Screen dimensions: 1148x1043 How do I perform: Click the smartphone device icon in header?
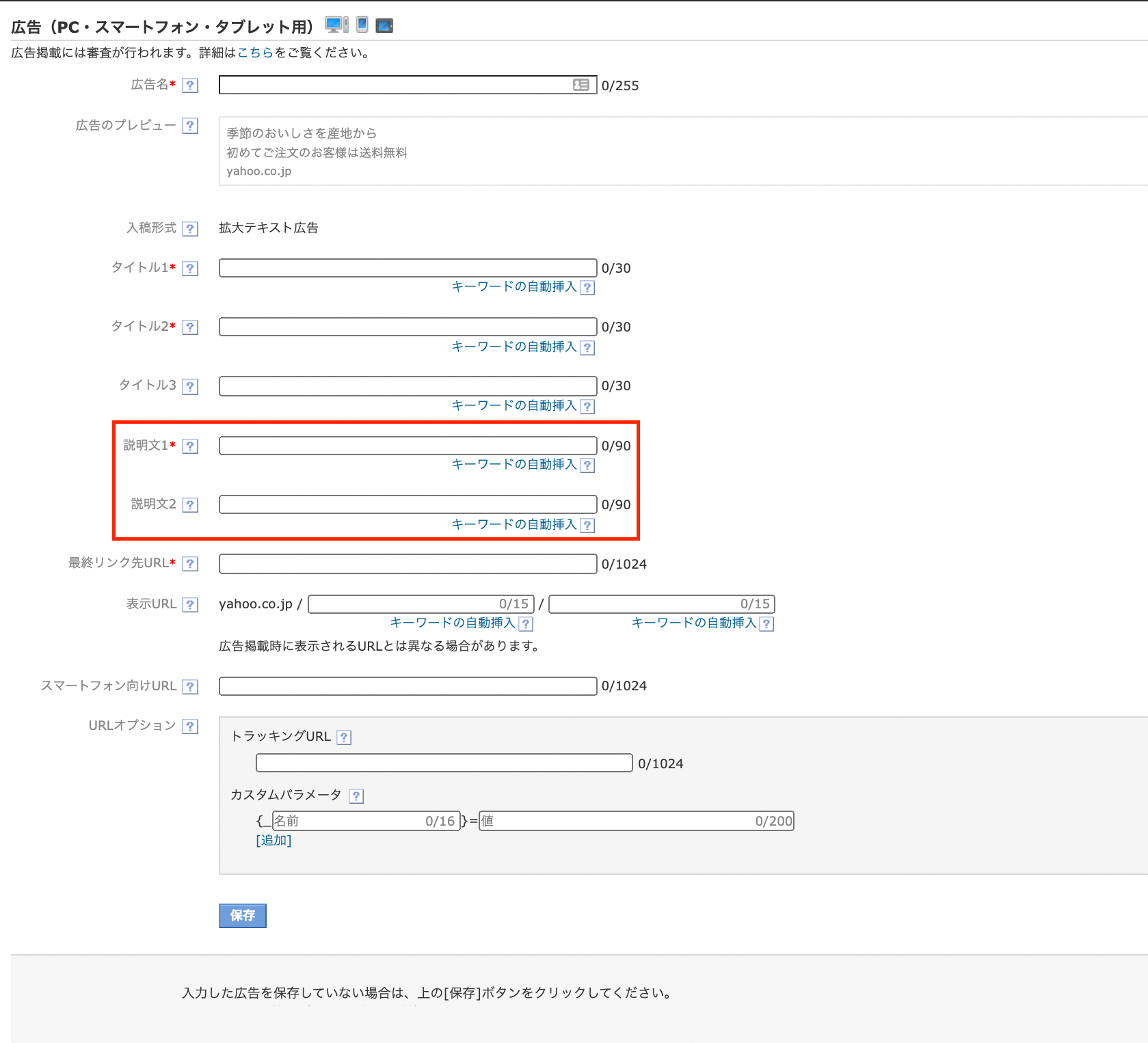coord(362,25)
